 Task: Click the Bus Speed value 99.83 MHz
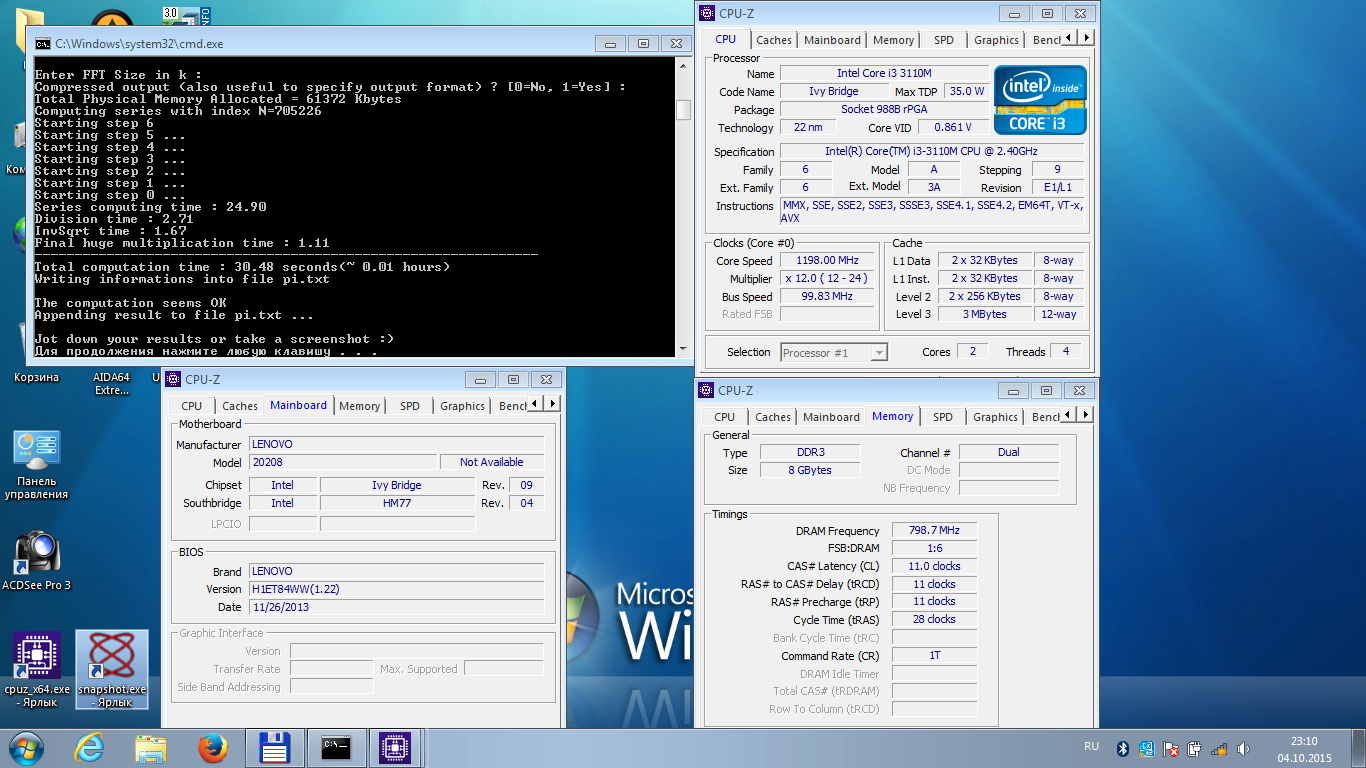pyautogui.click(x=827, y=297)
